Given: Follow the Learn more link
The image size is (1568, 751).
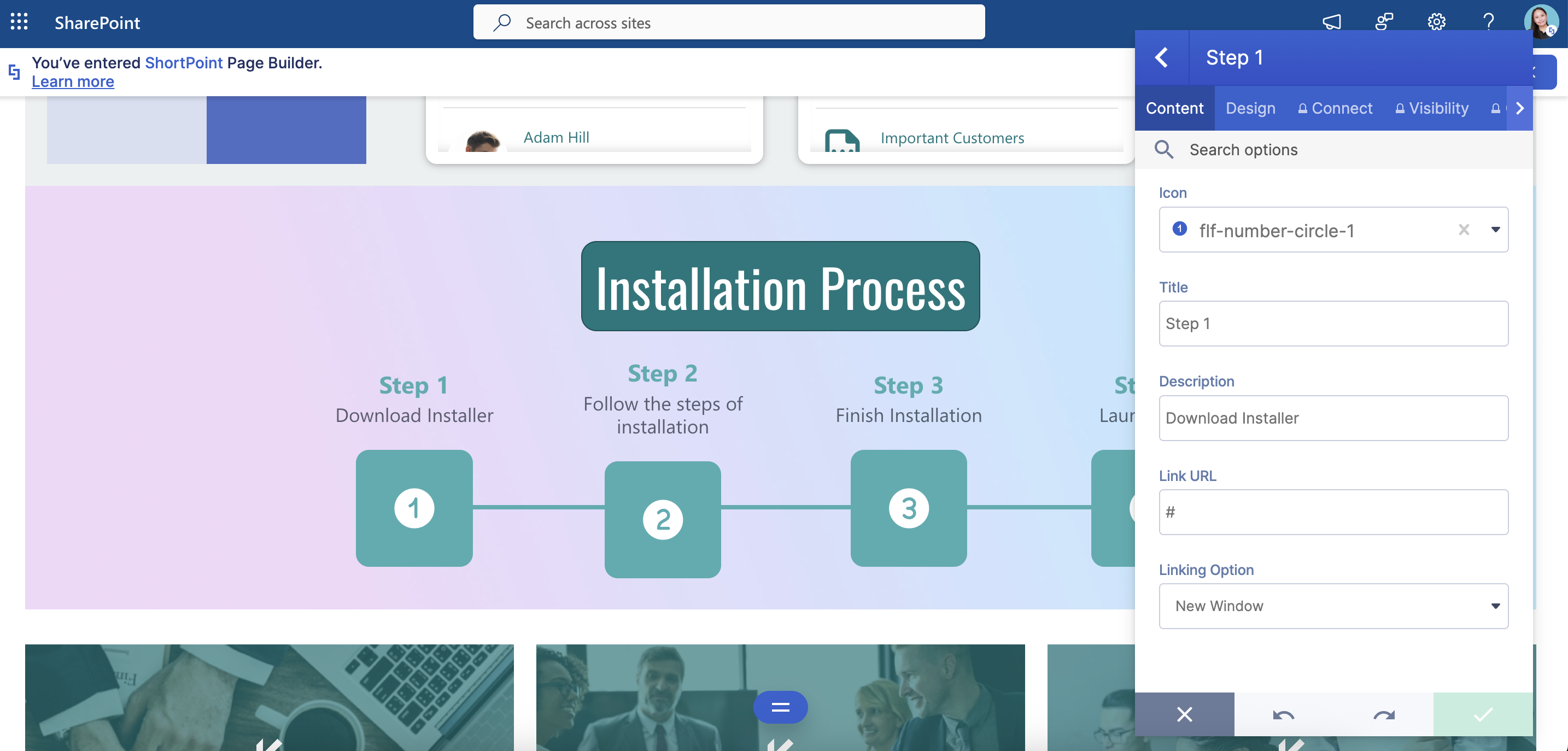Looking at the screenshot, I should click(x=72, y=81).
